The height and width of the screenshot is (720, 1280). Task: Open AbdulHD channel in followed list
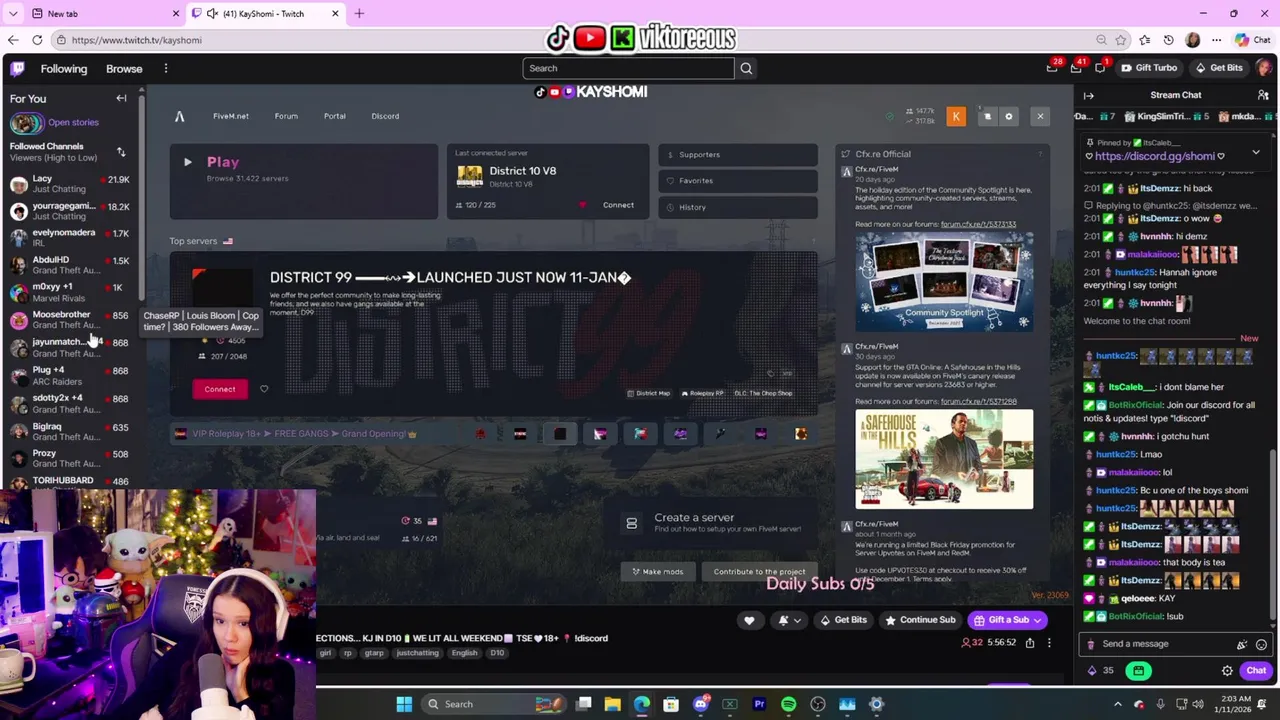tap(70, 265)
